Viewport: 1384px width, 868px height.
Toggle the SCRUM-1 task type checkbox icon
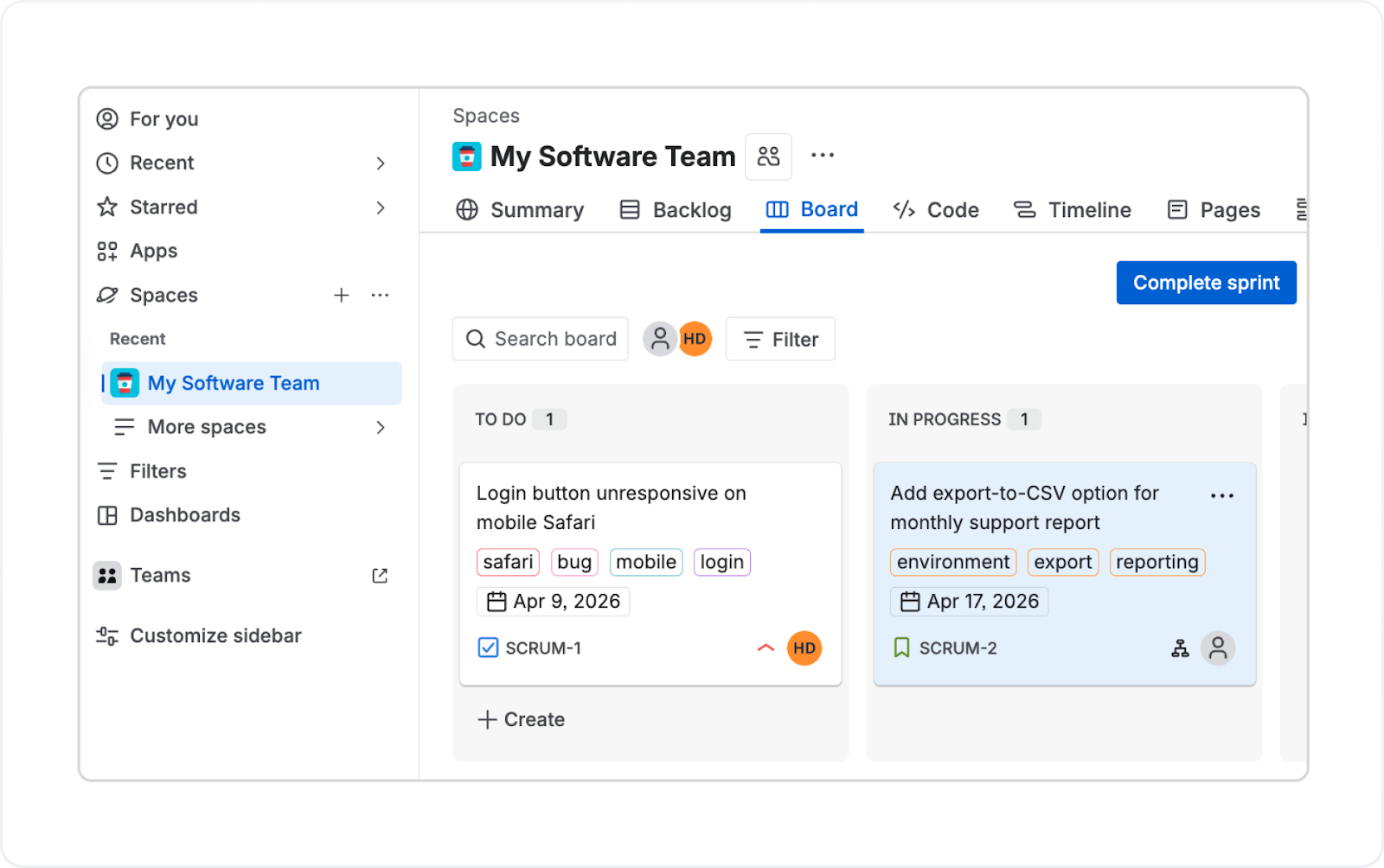pos(489,647)
